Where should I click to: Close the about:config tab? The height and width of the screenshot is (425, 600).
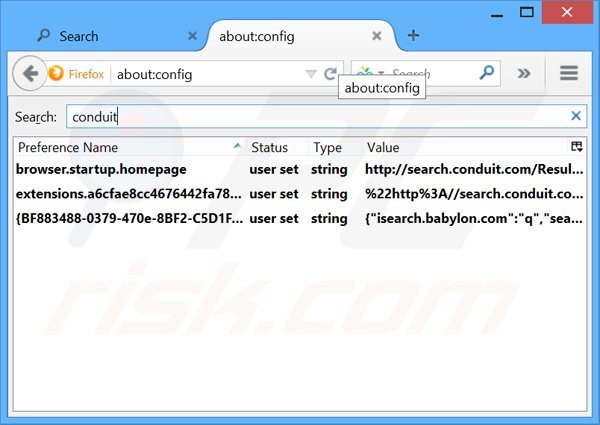click(377, 36)
